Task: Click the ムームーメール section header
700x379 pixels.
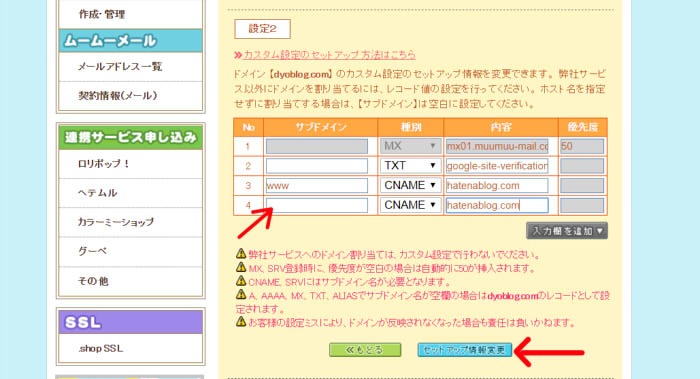Action: 130,41
